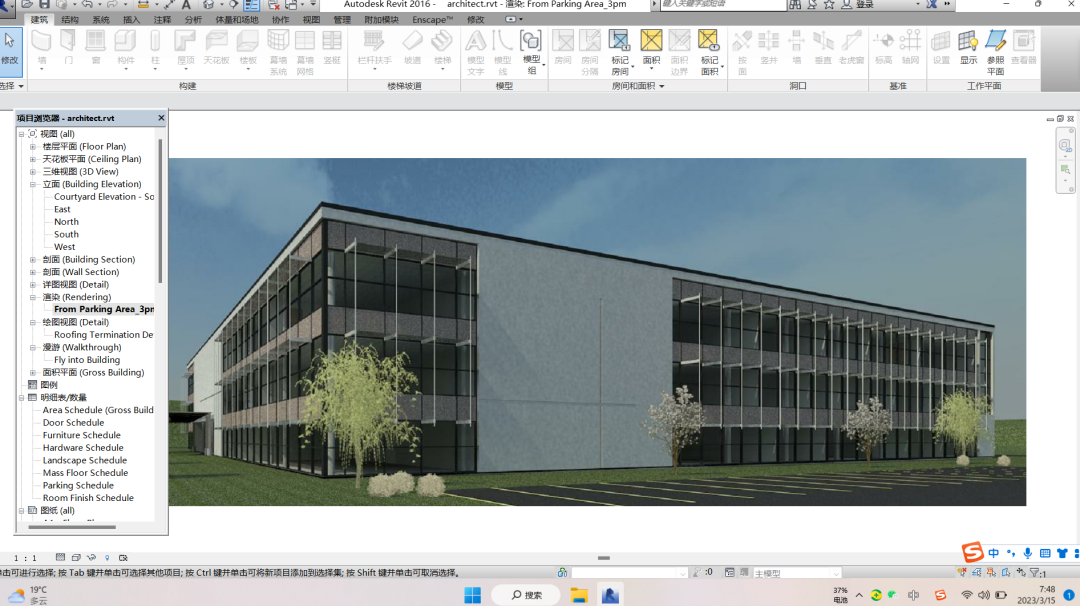
Task: Click the Windows taskbar search box
Action: [x=526, y=595]
